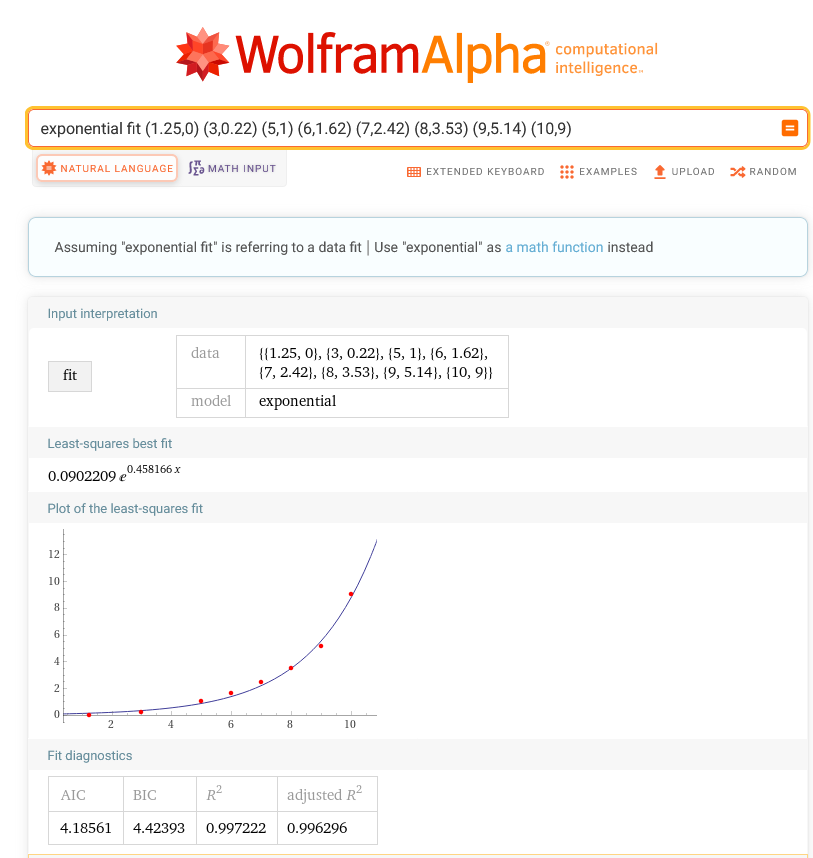This screenshot has height=858, width=813.
Task: Click the 'Input interpretation' heading
Action: (x=102, y=314)
